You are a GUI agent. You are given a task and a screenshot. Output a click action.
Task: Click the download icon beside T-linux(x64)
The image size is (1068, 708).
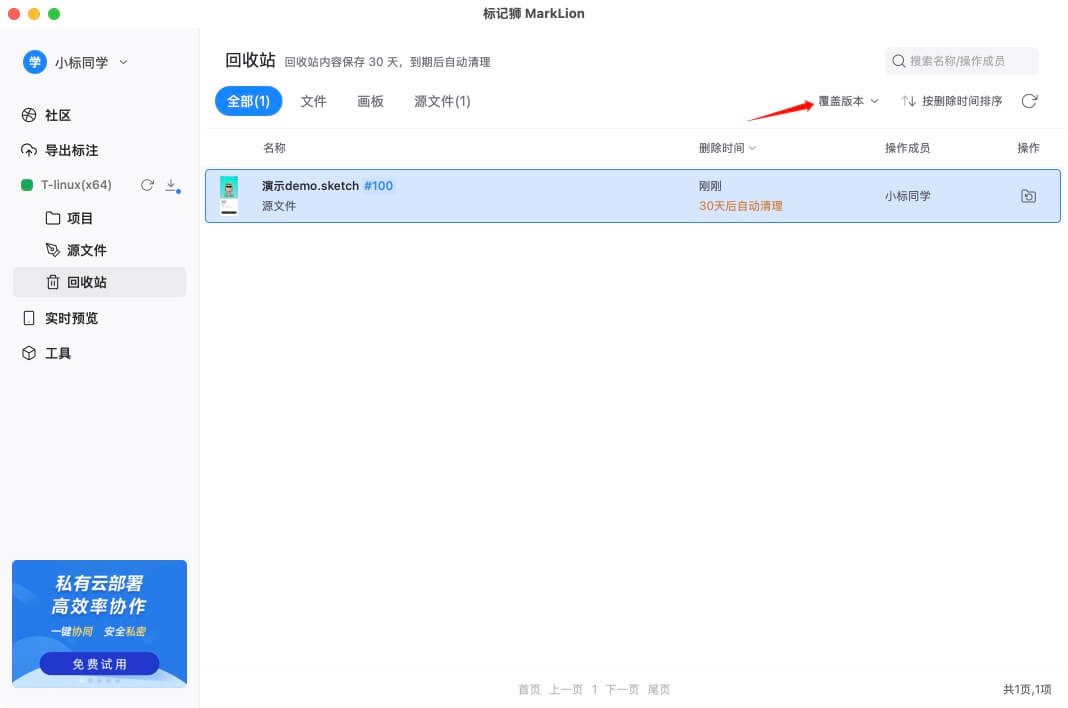170,185
